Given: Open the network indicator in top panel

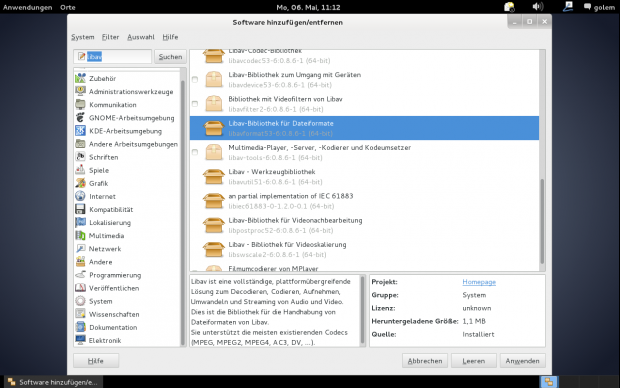Looking at the screenshot, I should [x=568, y=7].
